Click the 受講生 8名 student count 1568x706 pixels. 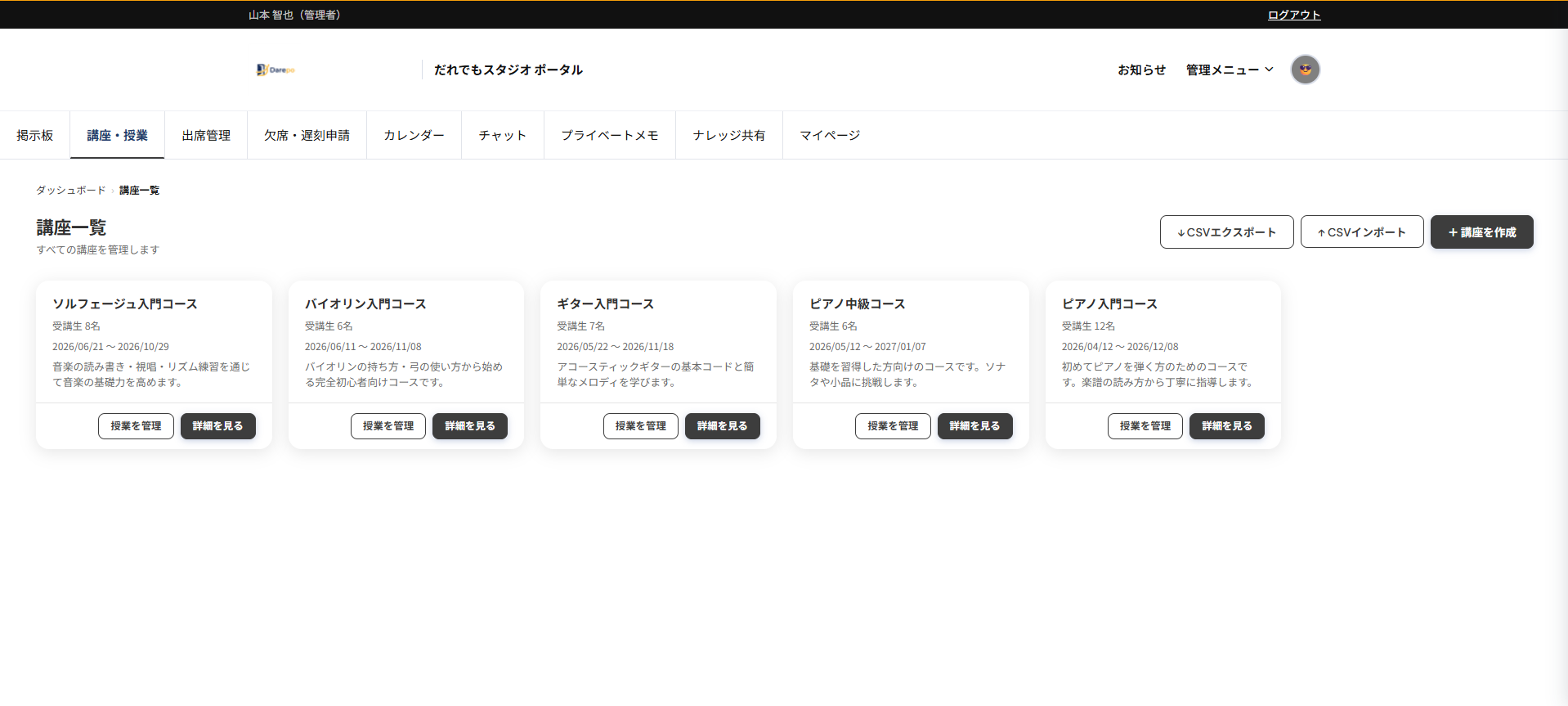click(x=76, y=326)
